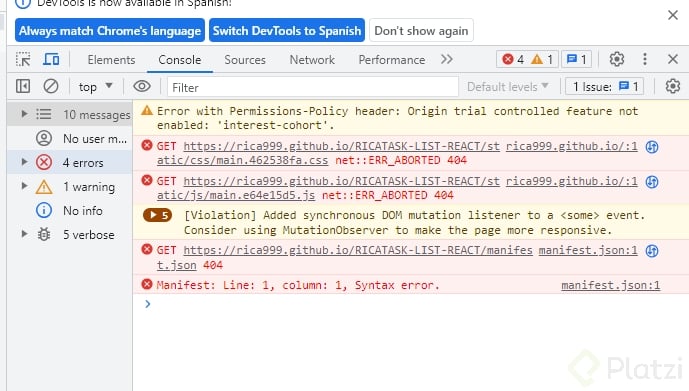Open the main.e64e15d5.js URL link

[328, 188]
